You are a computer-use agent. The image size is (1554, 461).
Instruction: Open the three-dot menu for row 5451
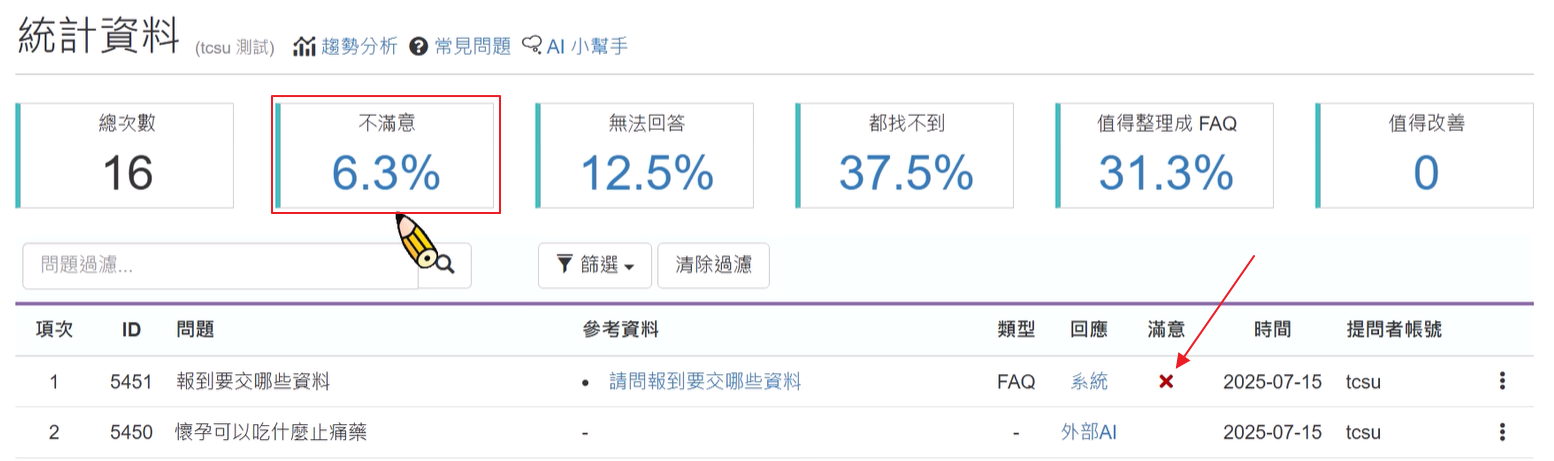point(1501,381)
